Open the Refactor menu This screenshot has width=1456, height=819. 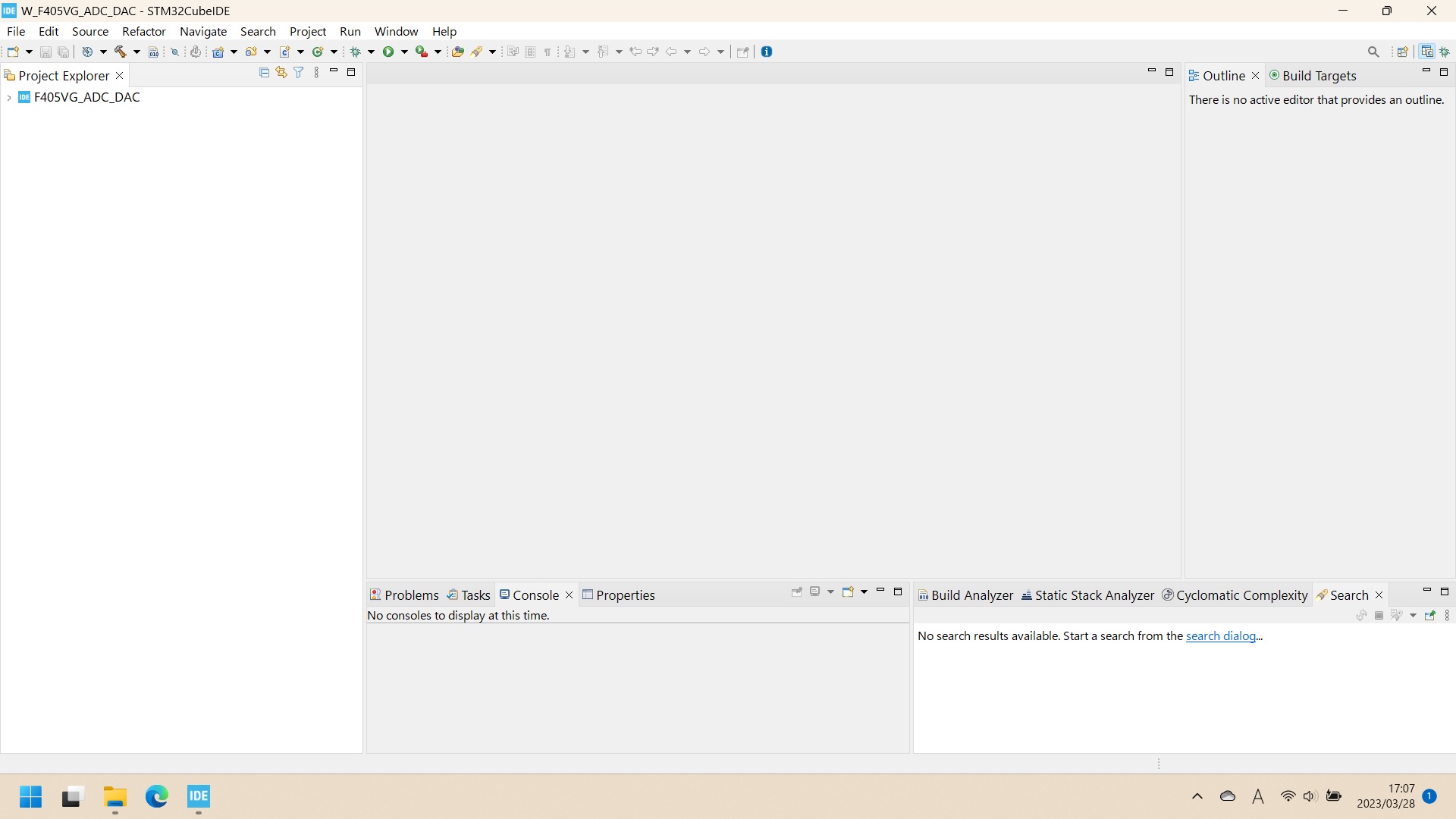144,31
